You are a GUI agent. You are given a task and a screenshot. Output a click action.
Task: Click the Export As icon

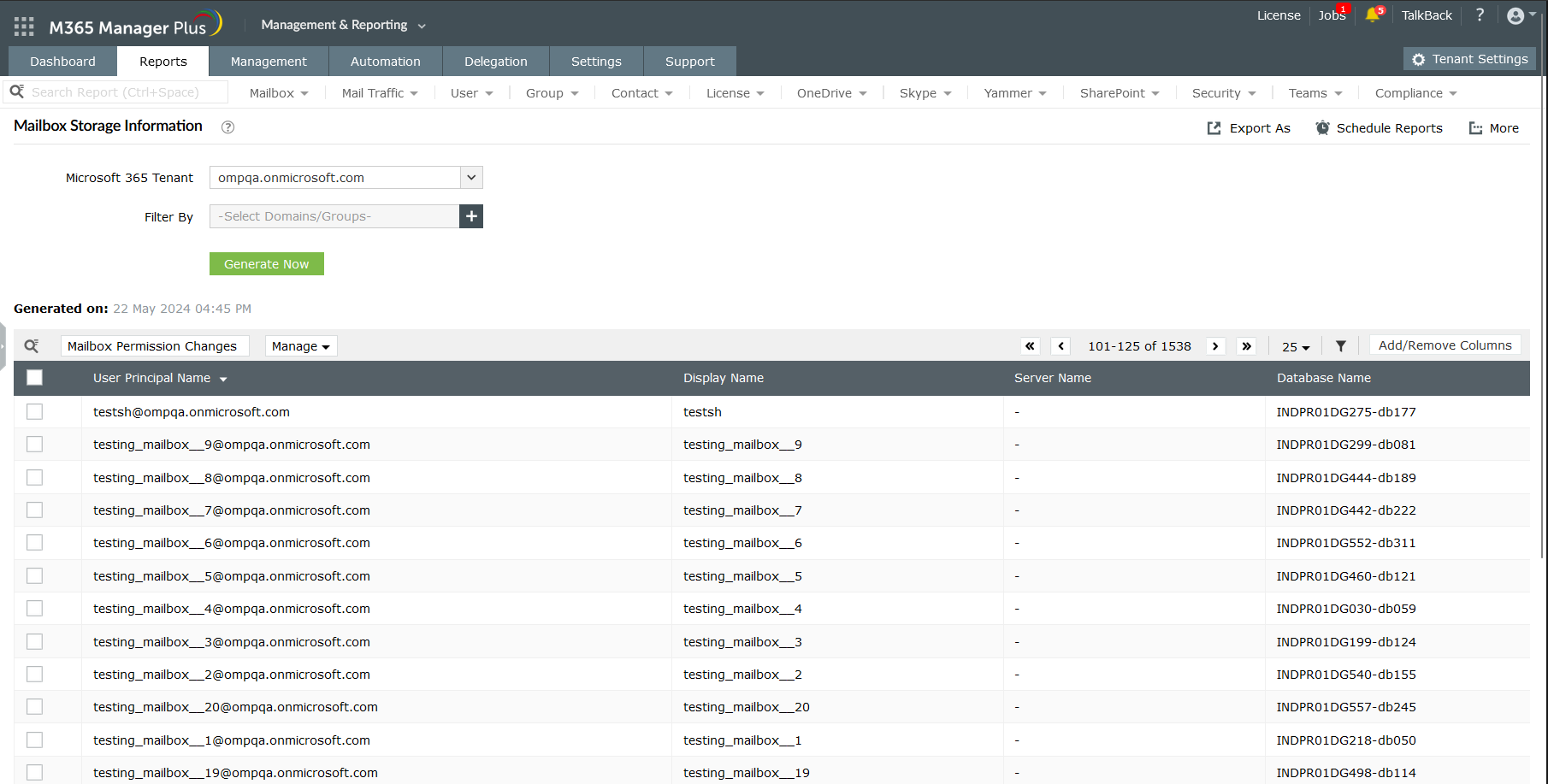tap(1214, 128)
